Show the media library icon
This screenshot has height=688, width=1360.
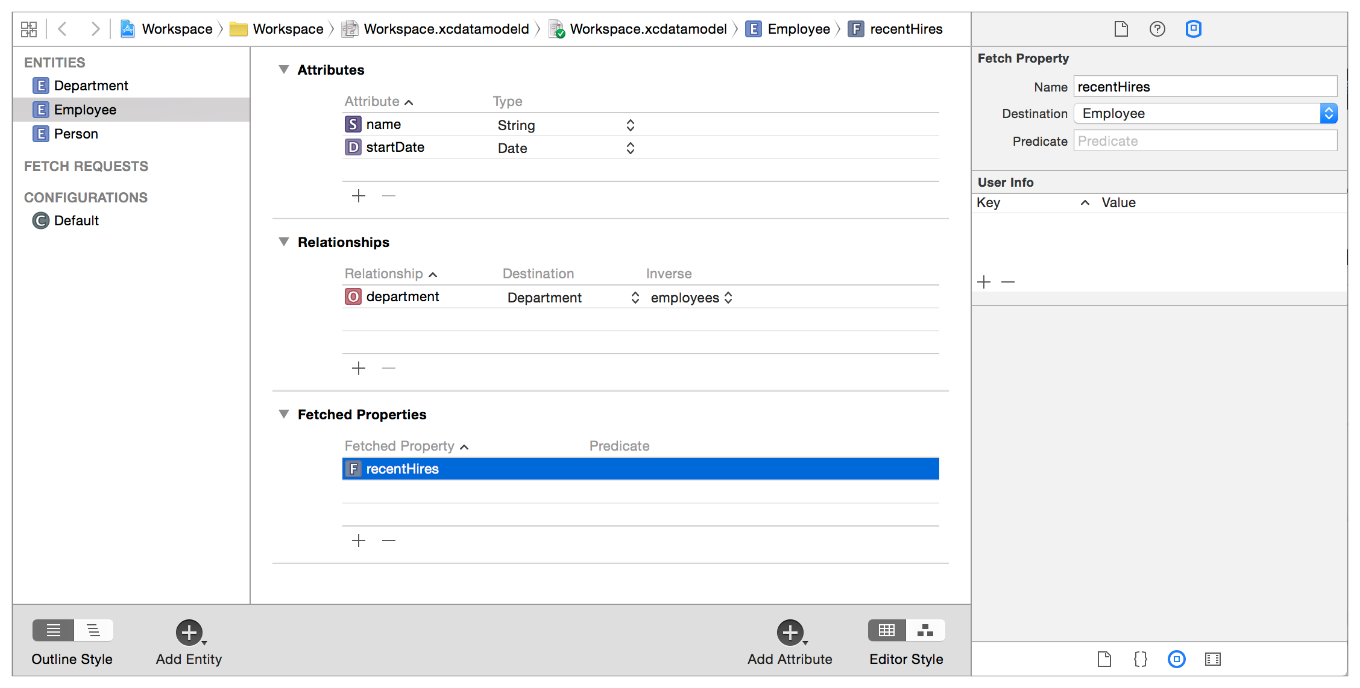pyautogui.click(x=1212, y=659)
